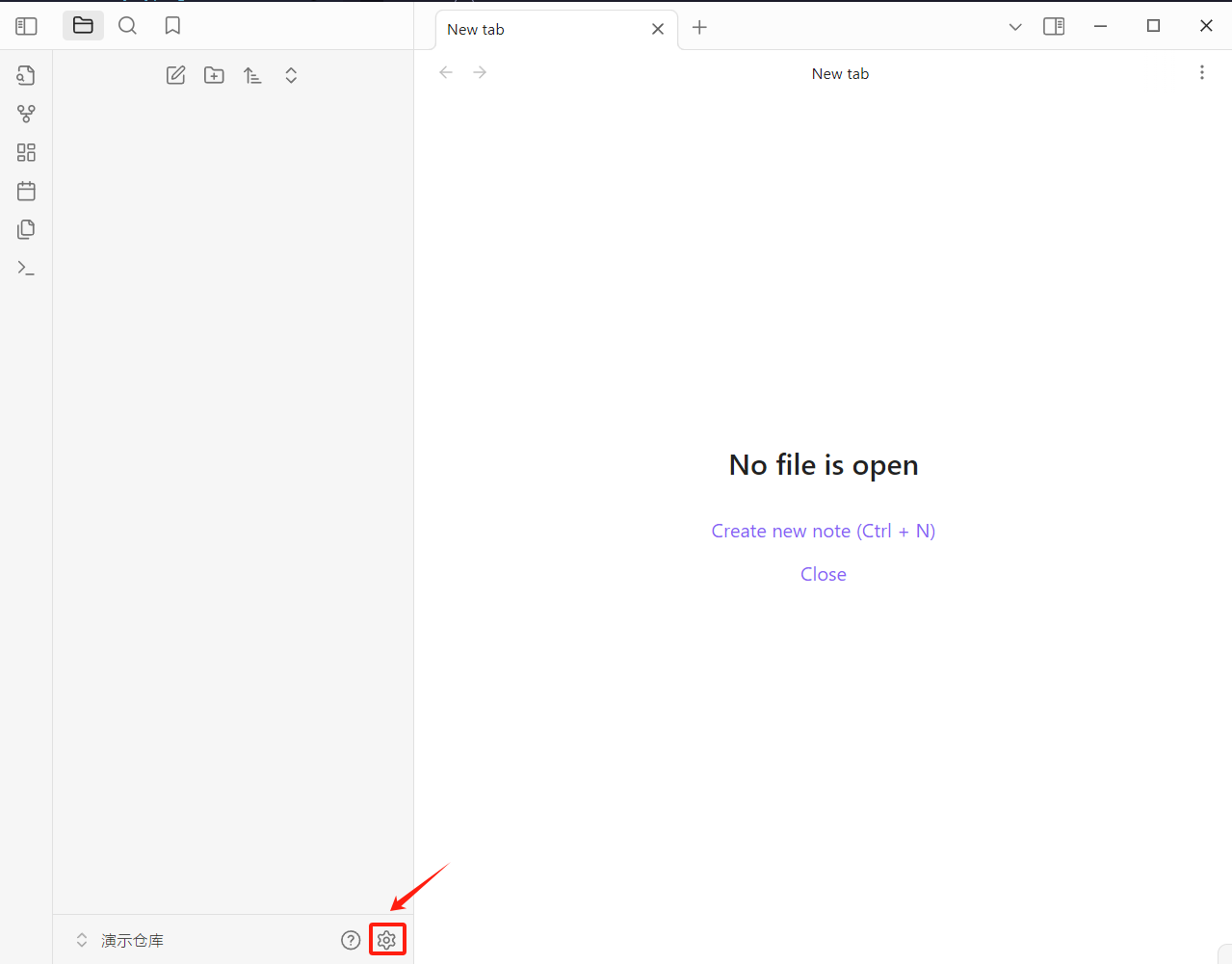Image resolution: width=1232 pixels, height=964 pixels.
Task: Click the new note pencil icon
Action: 175,75
